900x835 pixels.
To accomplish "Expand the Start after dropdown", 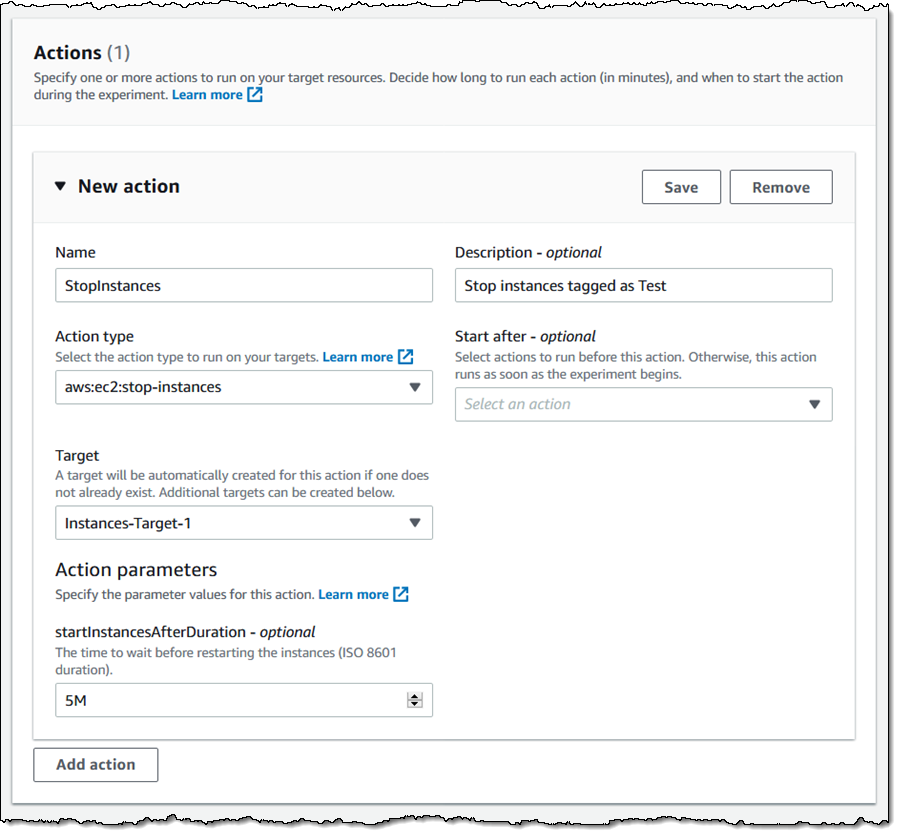I will click(643, 404).
